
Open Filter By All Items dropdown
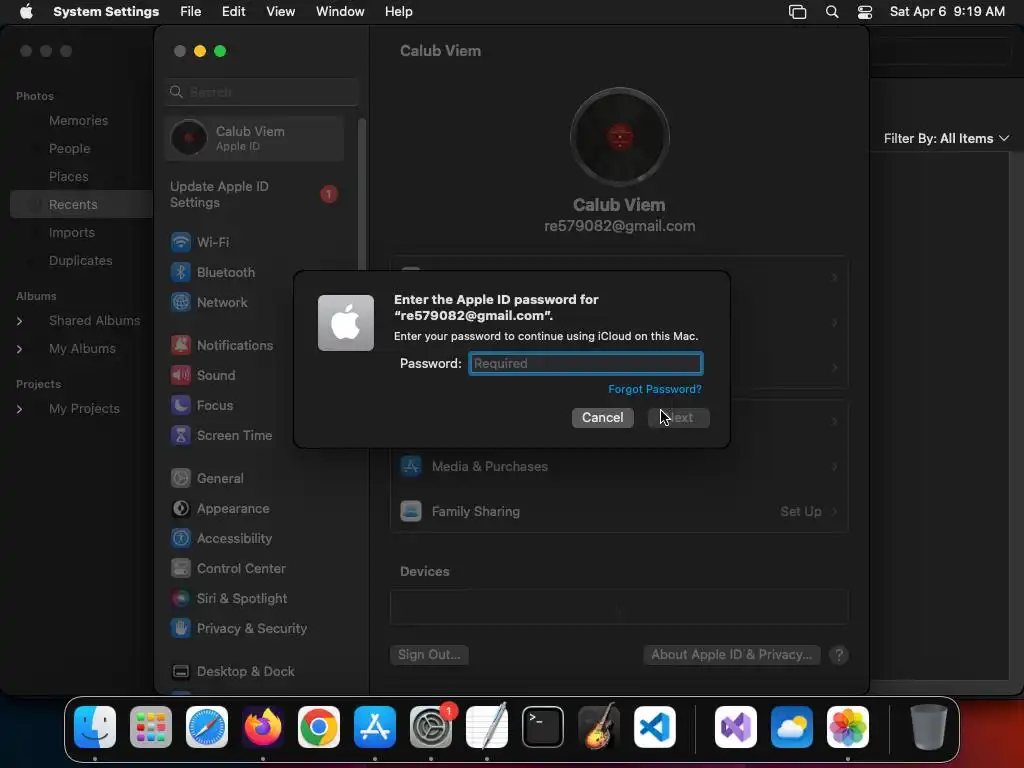tap(946, 138)
